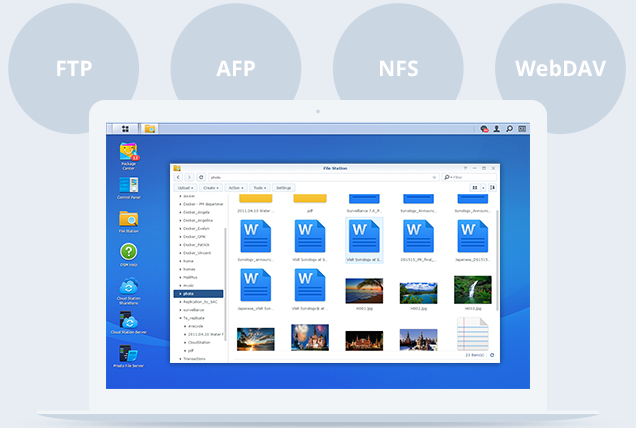Screen dimensions: 636x428
Task: Click the taskbar search magnifier icon
Action: coord(509,129)
